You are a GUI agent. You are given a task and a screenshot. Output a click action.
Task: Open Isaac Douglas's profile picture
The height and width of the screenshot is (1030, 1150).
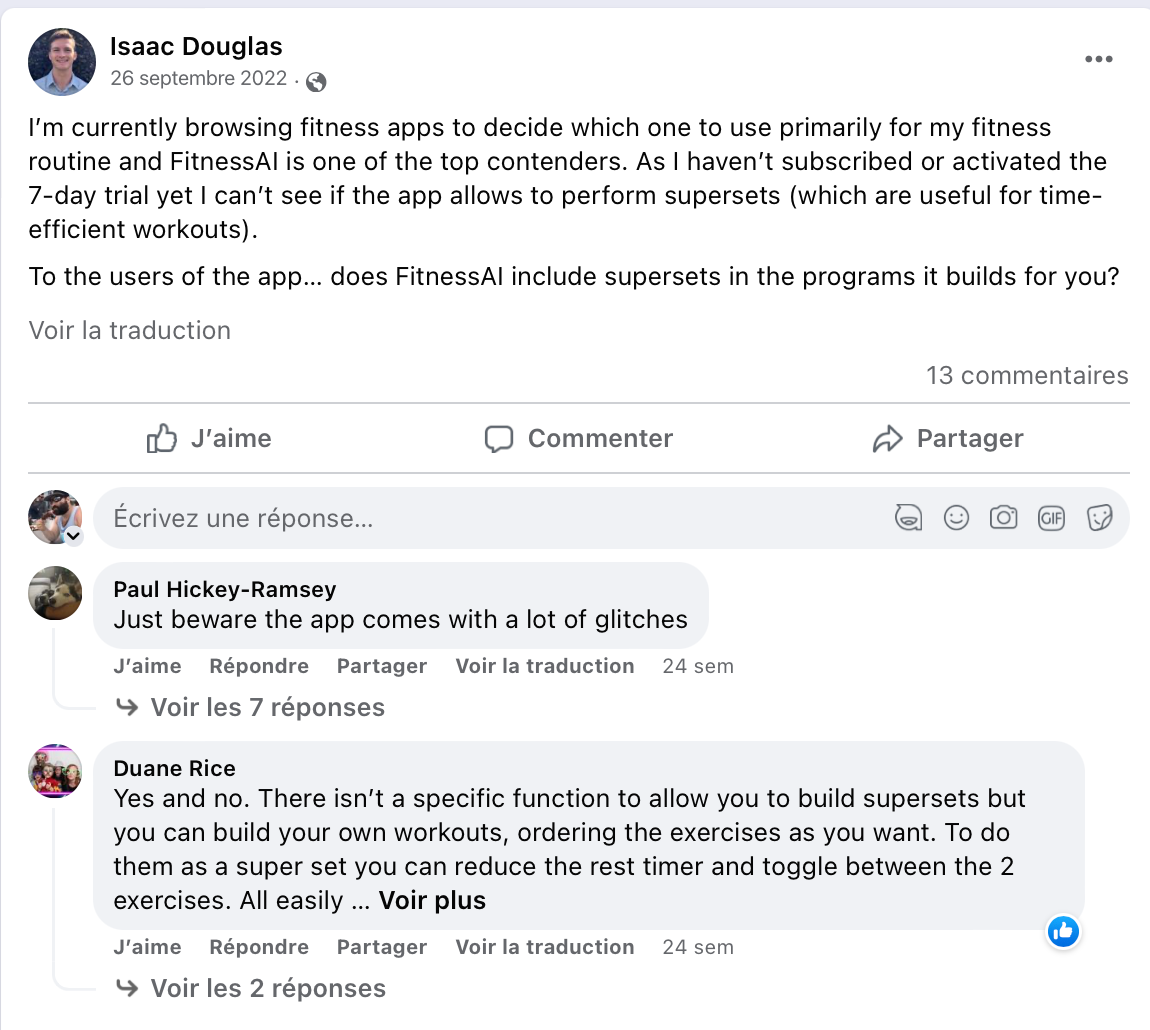click(x=62, y=62)
